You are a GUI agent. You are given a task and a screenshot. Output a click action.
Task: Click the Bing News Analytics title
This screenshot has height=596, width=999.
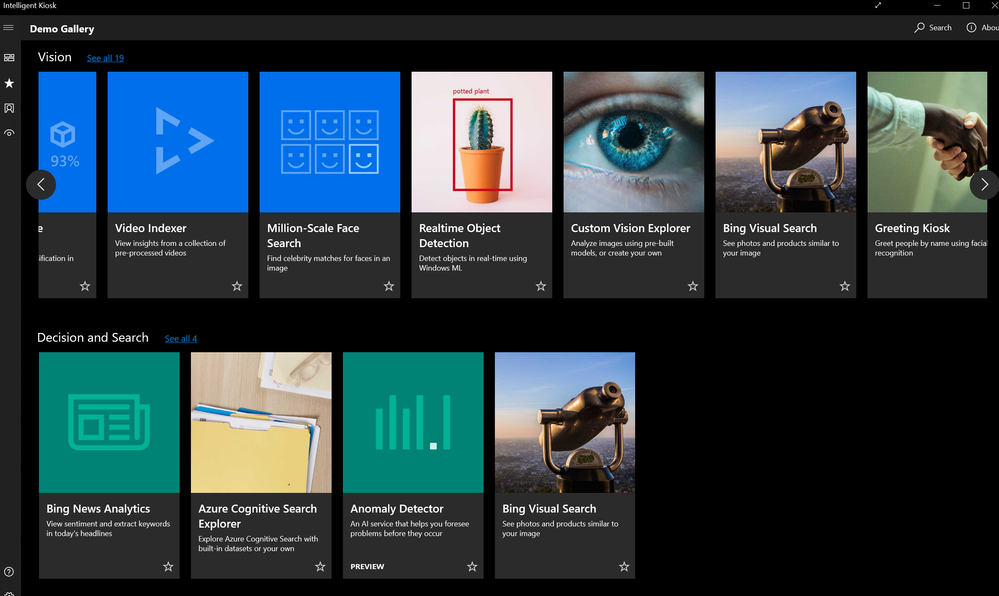[x=98, y=509]
